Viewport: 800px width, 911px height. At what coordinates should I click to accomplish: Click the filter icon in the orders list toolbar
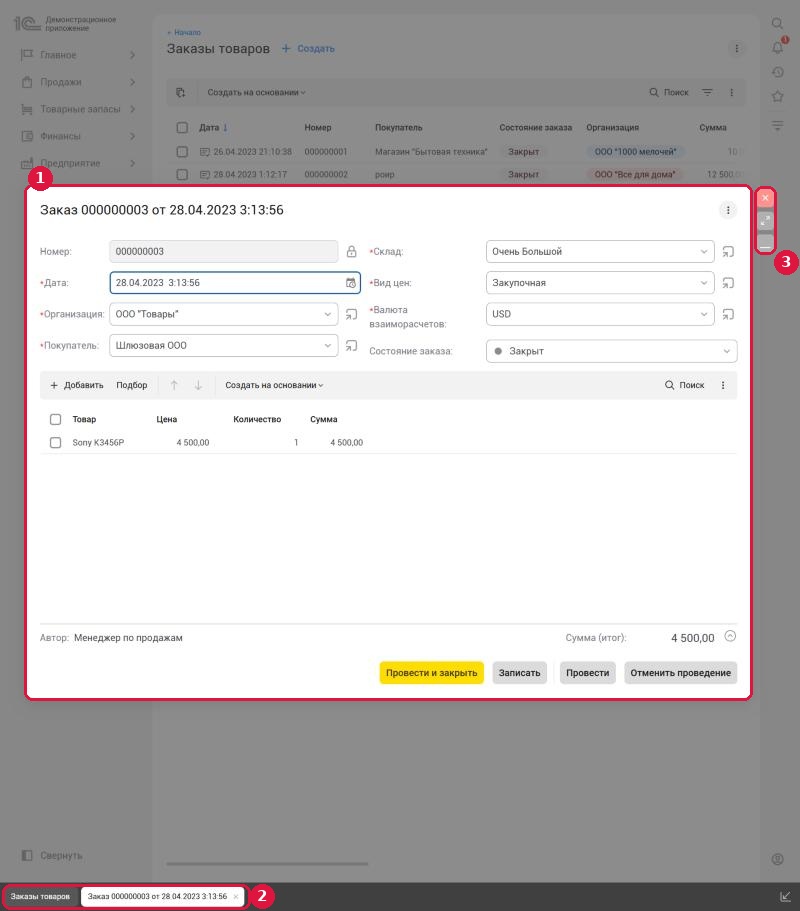[707, 92]
